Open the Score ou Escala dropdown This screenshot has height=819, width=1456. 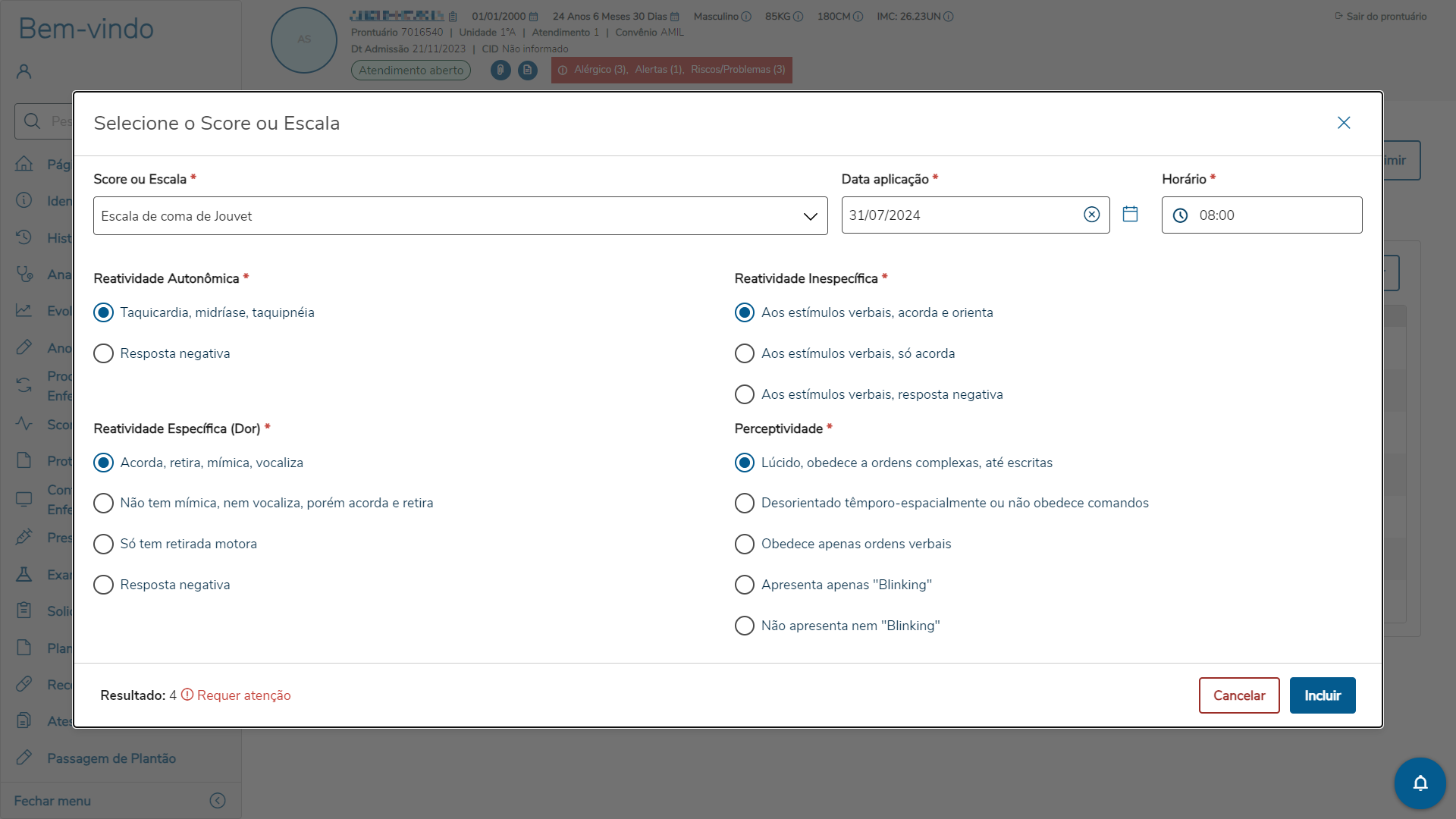point(460,216)
